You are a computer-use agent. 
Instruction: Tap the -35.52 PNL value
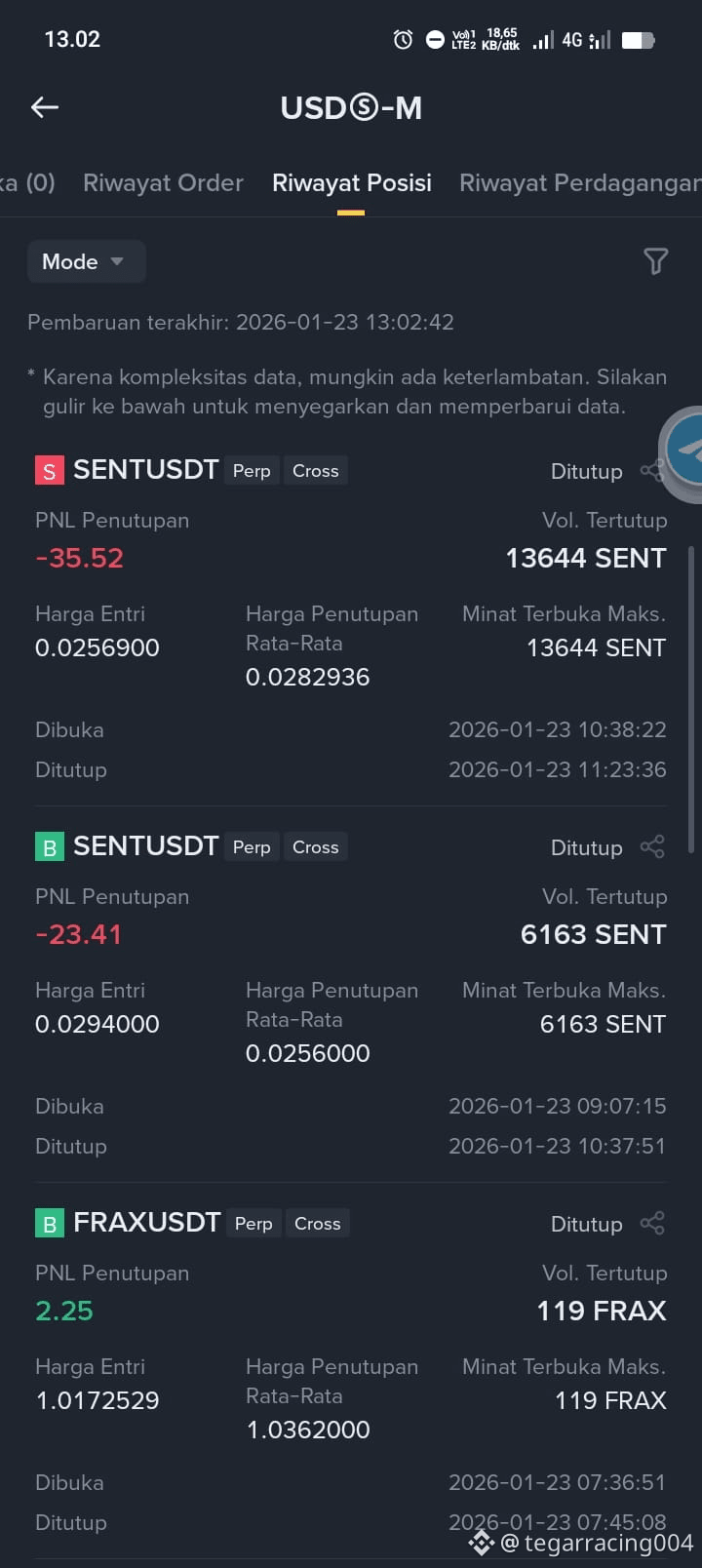(x=79, y=558)
